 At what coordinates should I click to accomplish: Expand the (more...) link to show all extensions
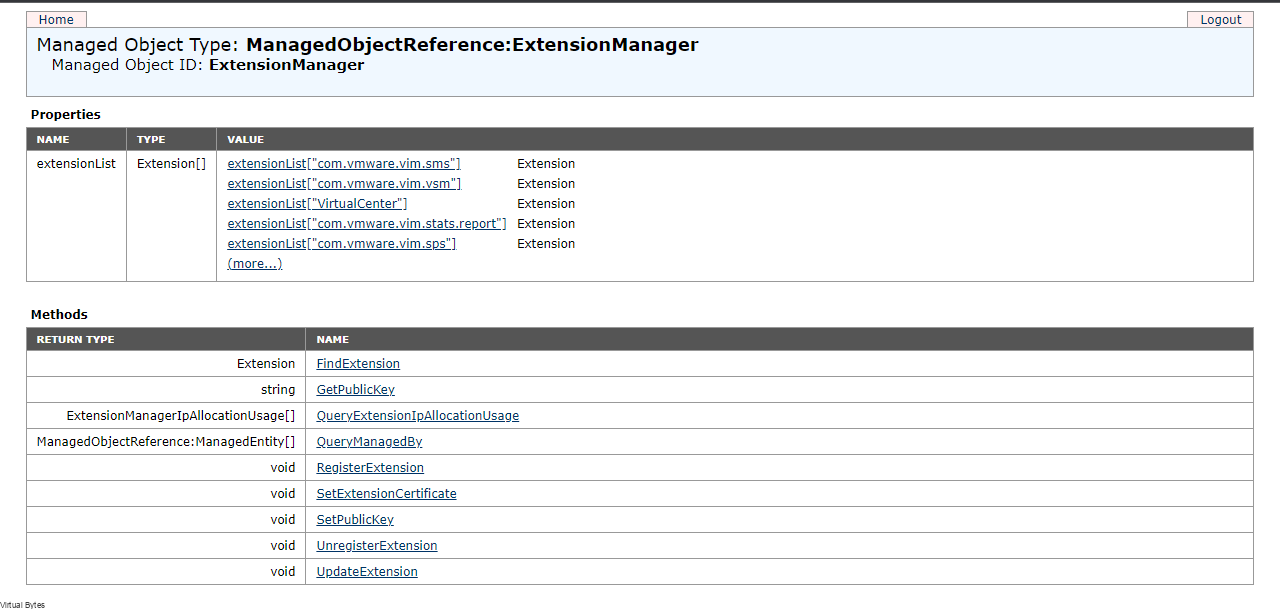[254, 263]
